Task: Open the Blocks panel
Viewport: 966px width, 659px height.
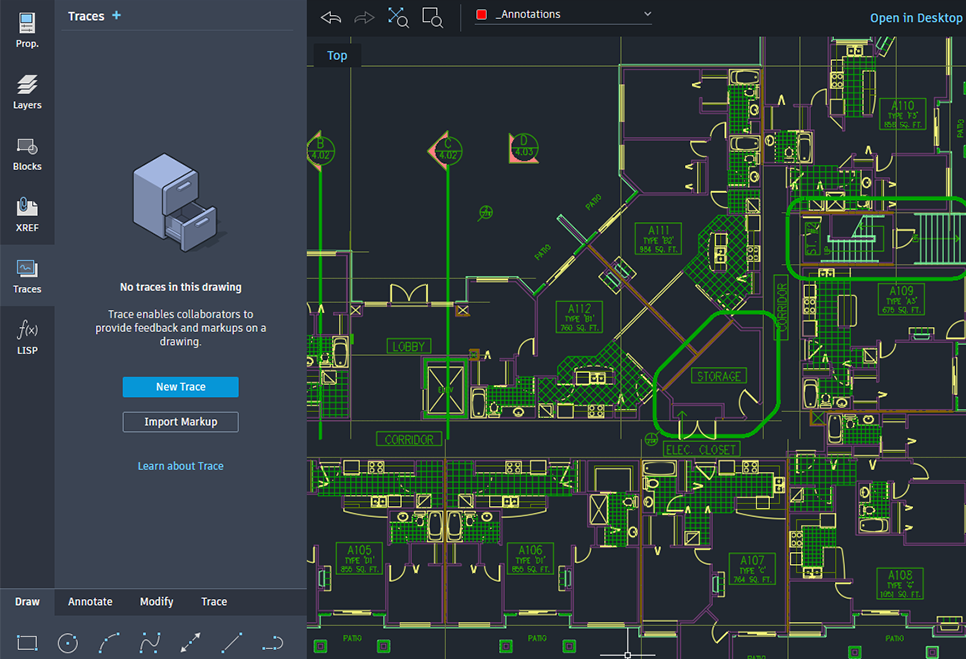Action: point(27,153)
